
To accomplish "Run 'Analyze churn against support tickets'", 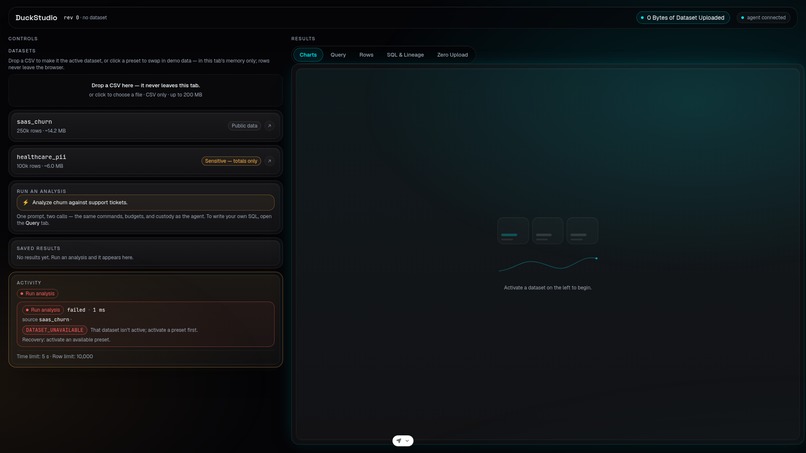I will click(x=145, y=203).
